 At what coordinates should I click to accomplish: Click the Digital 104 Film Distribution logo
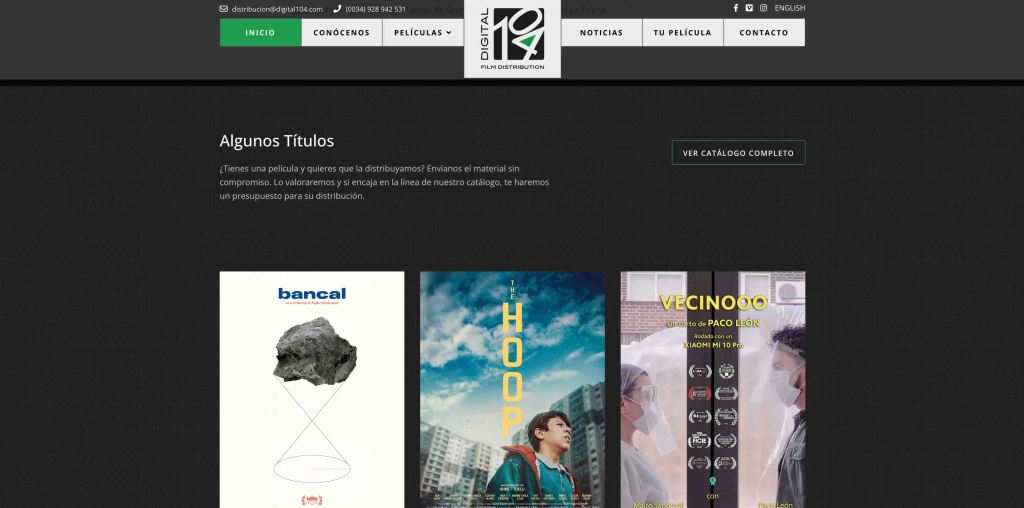point(512,39)
